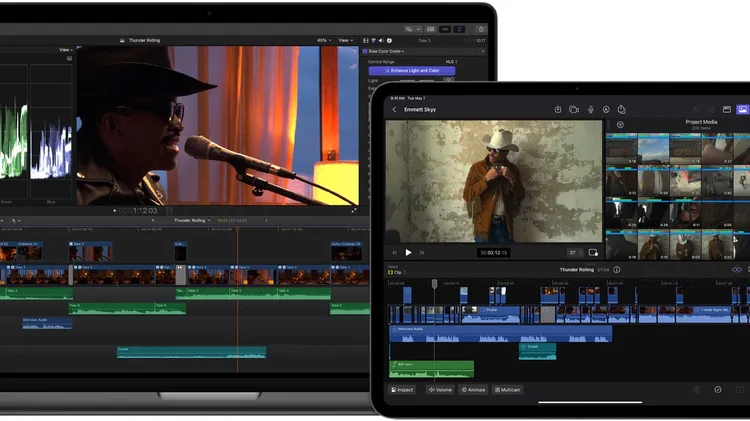Toggle the inspector sliders icon in Mac toolbar
This screenshot has height=421, width=750.
459,29
